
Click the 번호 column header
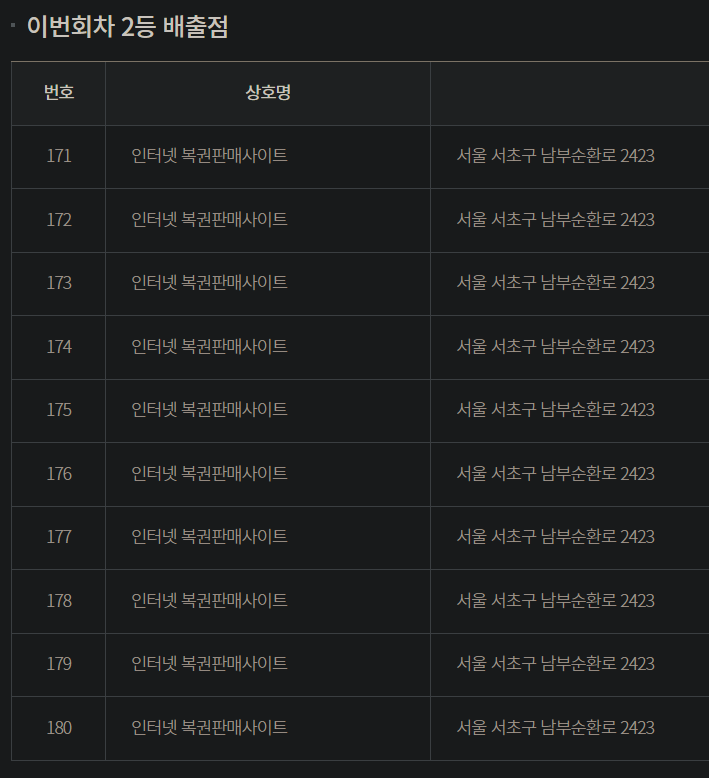[59, 93]
